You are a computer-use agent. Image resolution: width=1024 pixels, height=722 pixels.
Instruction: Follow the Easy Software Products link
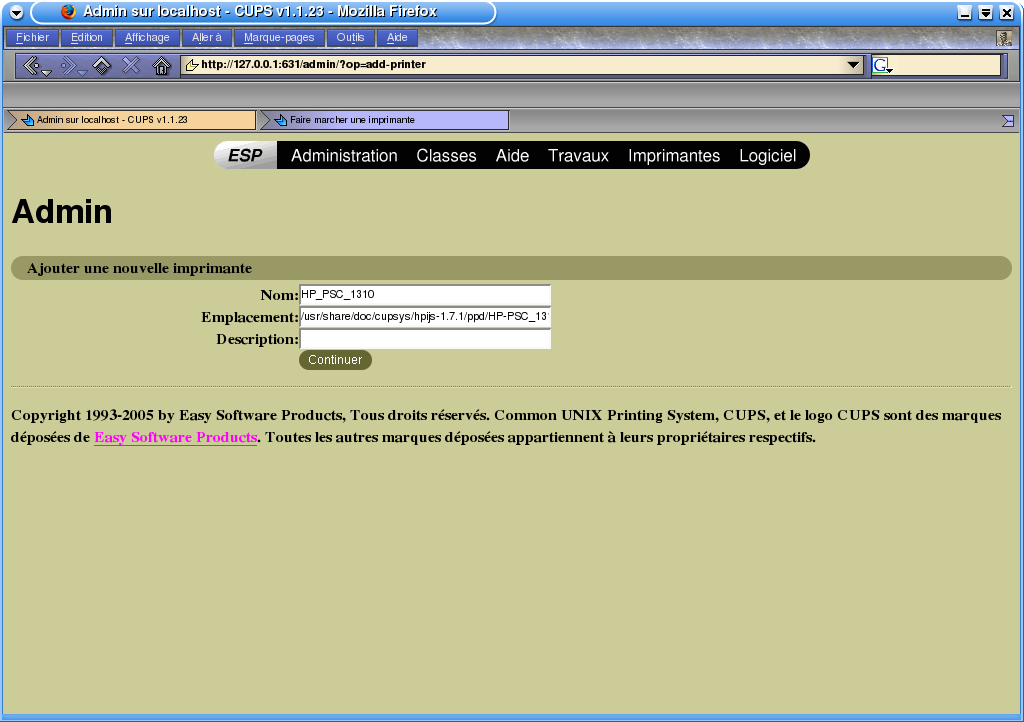coord(176,437)
